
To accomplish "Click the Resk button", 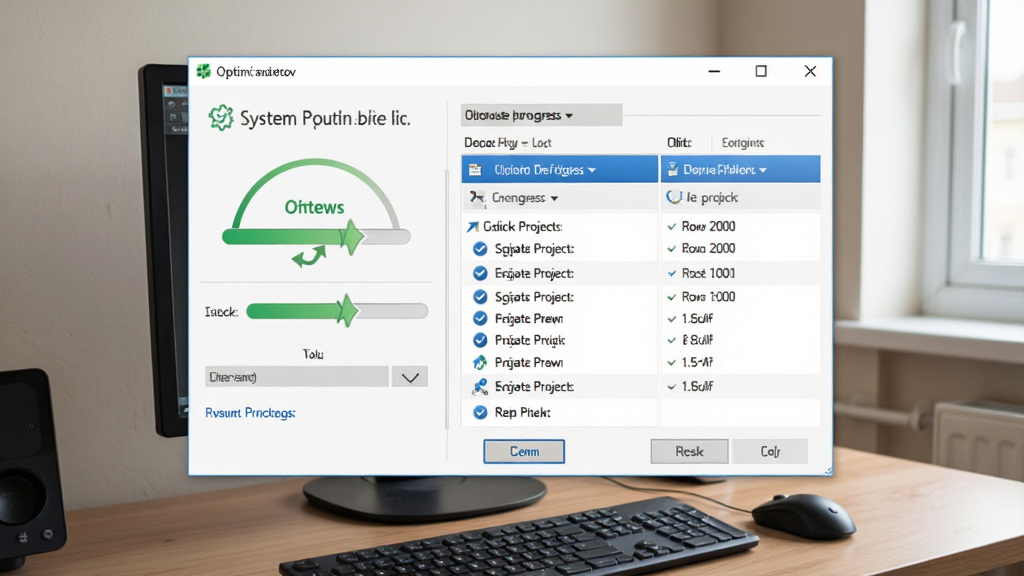I will [x=689, y=451].
